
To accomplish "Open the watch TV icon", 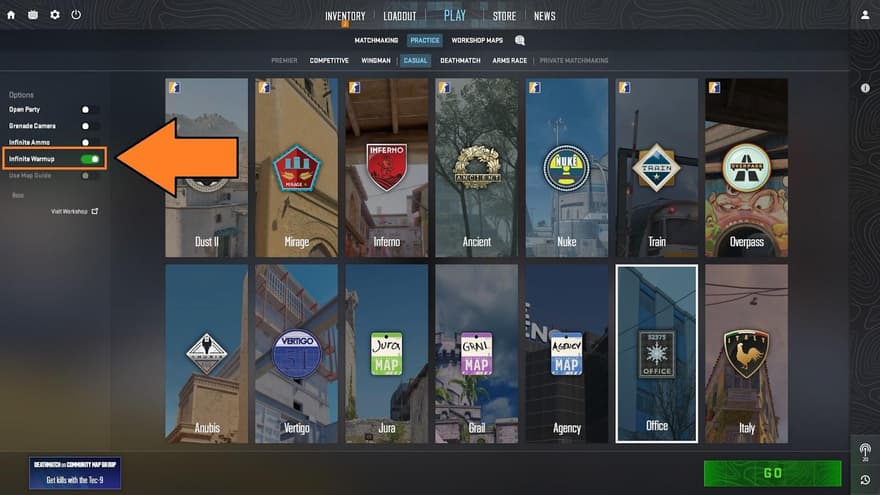I will coord(33,15).
